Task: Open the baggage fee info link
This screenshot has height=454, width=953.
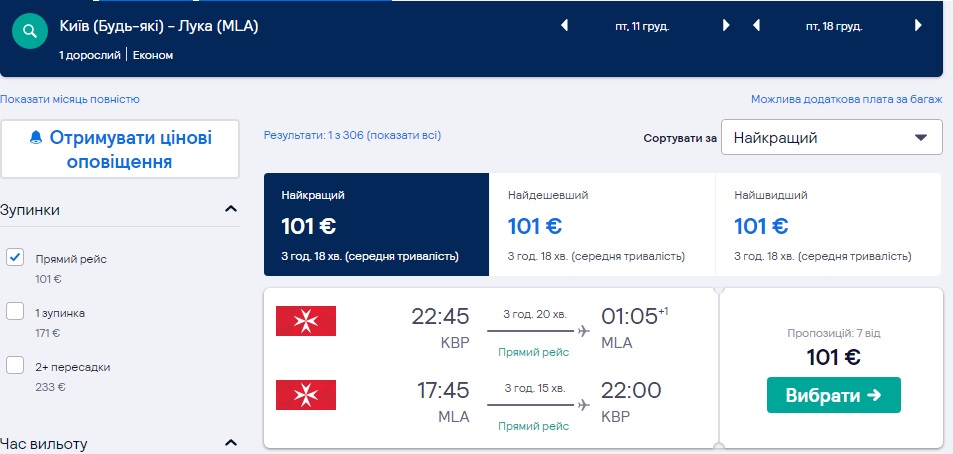Action: tap(846, 99)
